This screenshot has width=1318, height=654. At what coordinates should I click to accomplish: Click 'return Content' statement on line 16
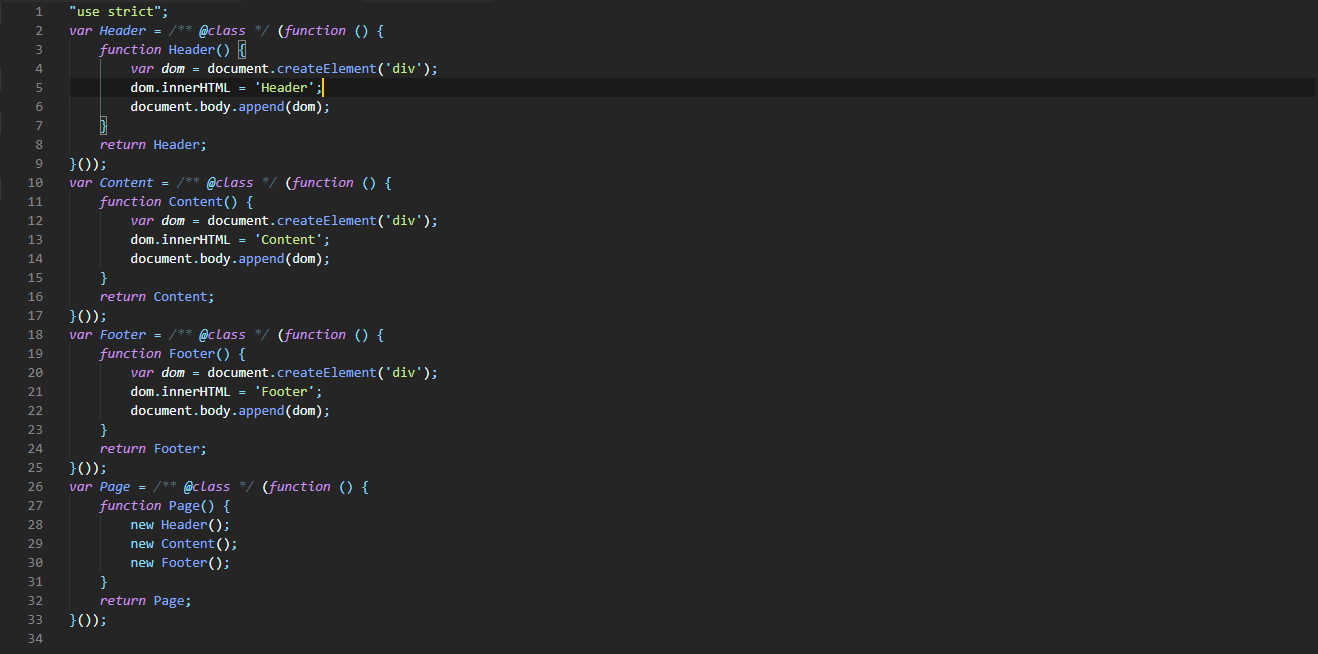tap(157, 296)
